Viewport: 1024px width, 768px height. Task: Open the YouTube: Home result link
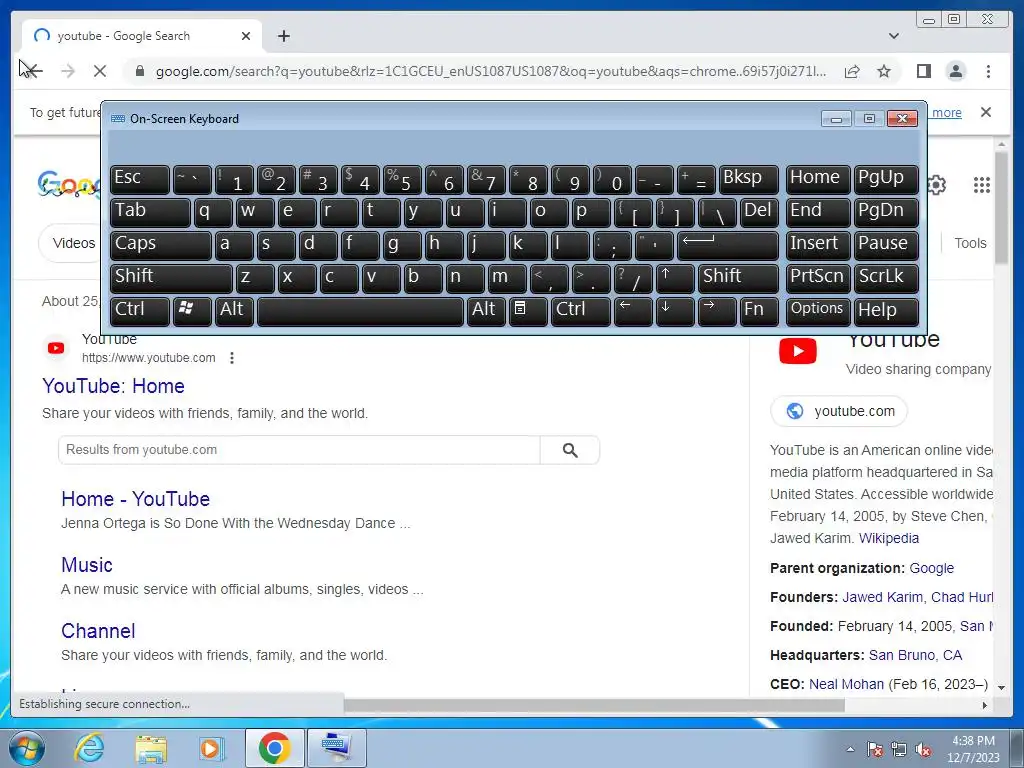coord(113,386)
